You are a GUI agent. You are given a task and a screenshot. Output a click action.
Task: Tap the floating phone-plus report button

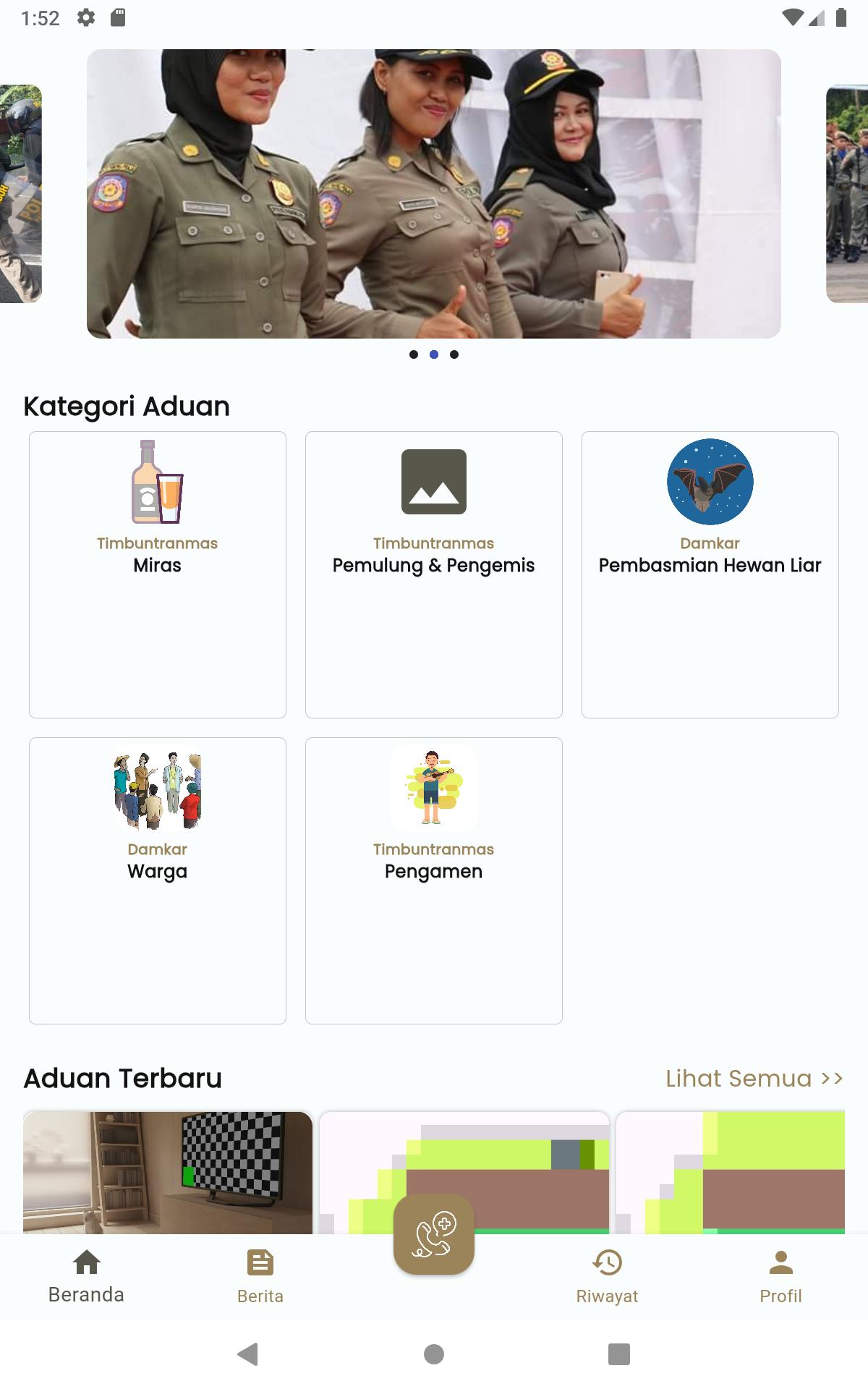434,1234
